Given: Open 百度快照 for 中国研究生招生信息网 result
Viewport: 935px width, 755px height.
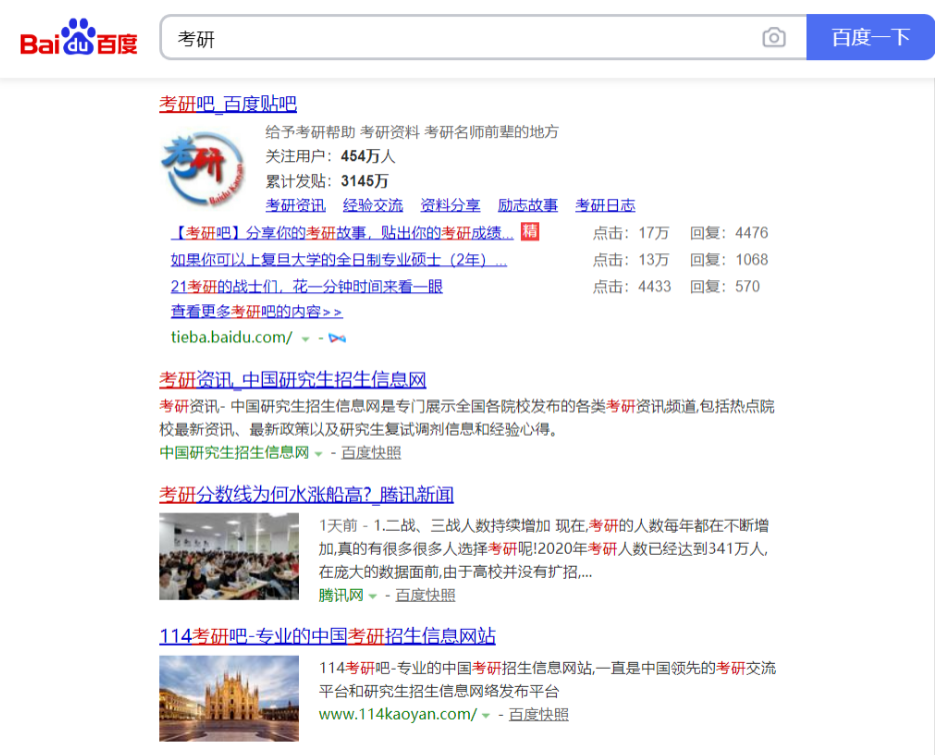Looking at the screenshot, I should [x=371, y=453].
